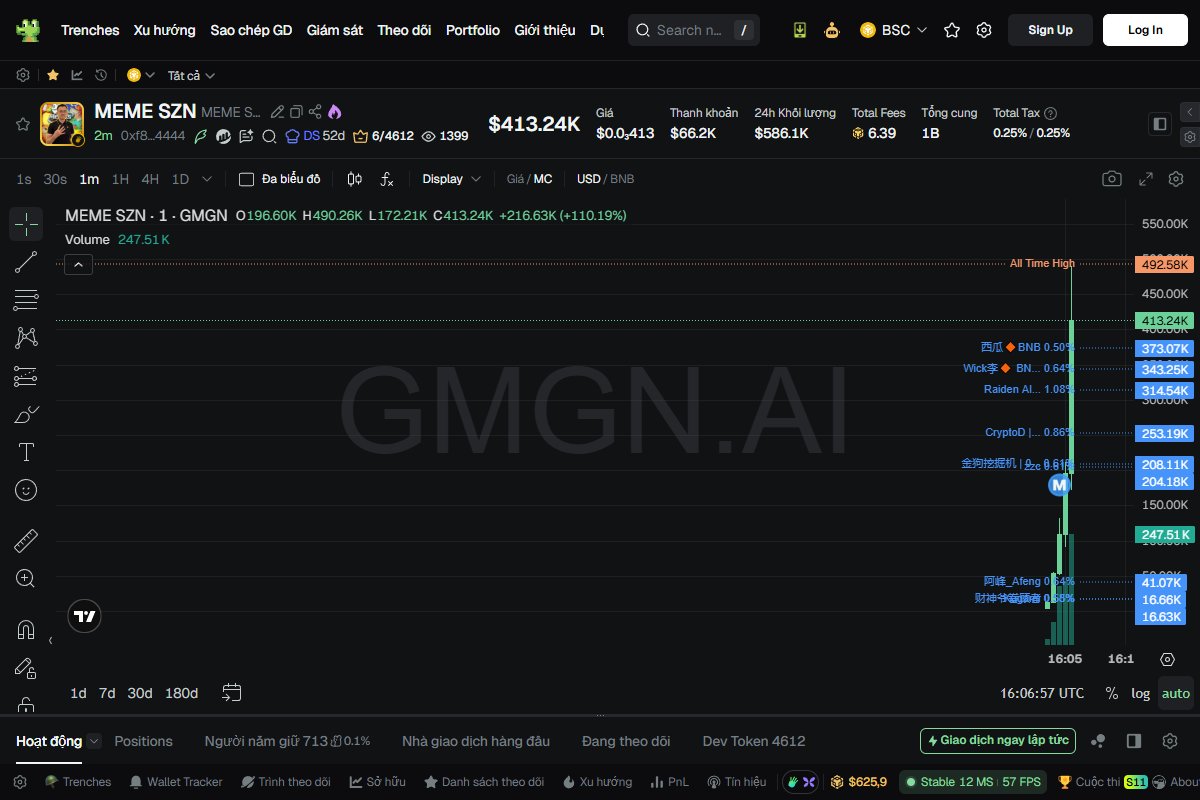Viewport: 1200px width, 800px height.
Task: Open the top bar settings gear
Action: click(984, 30)
